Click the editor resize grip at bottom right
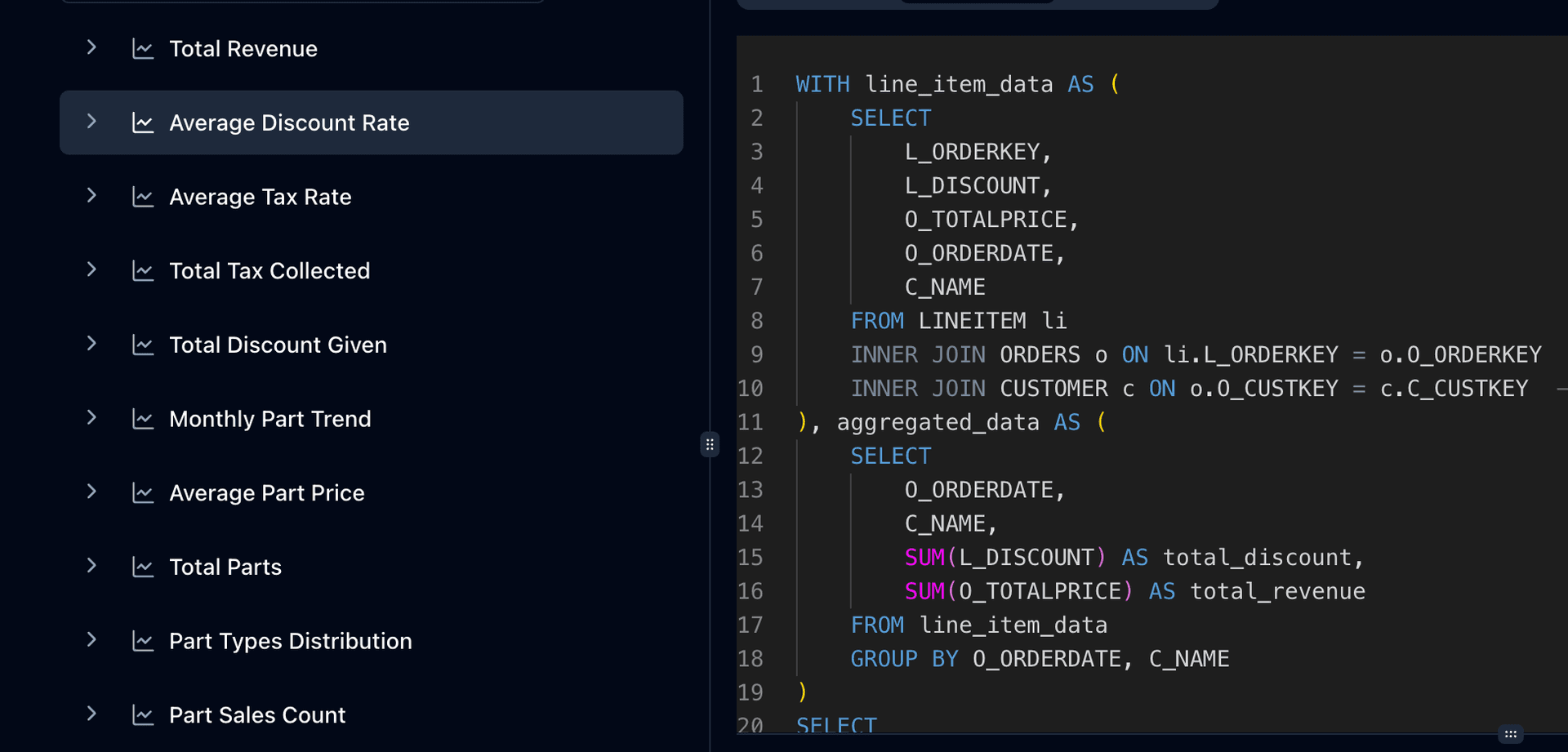This screenshot has width=1568, height=752. coord(1511,734)
